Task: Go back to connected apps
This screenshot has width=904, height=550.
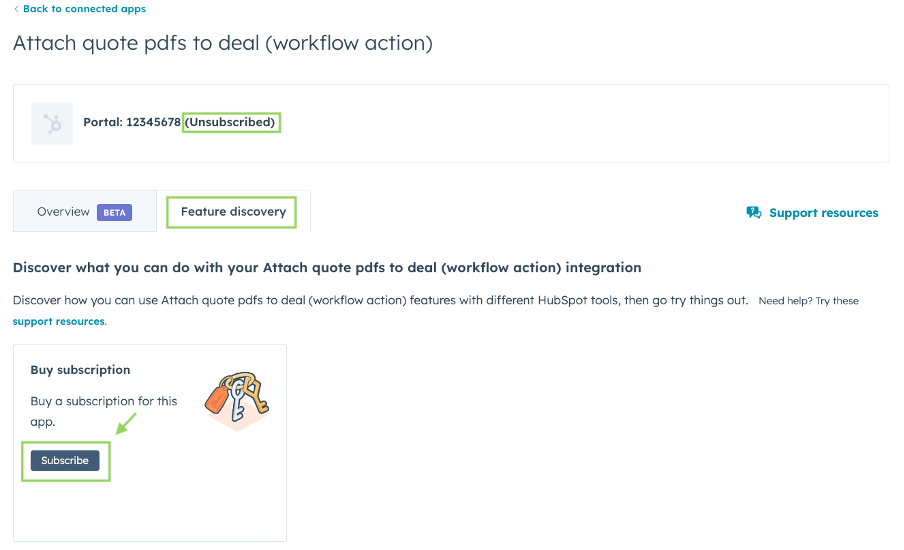Action: coord(84,9)
